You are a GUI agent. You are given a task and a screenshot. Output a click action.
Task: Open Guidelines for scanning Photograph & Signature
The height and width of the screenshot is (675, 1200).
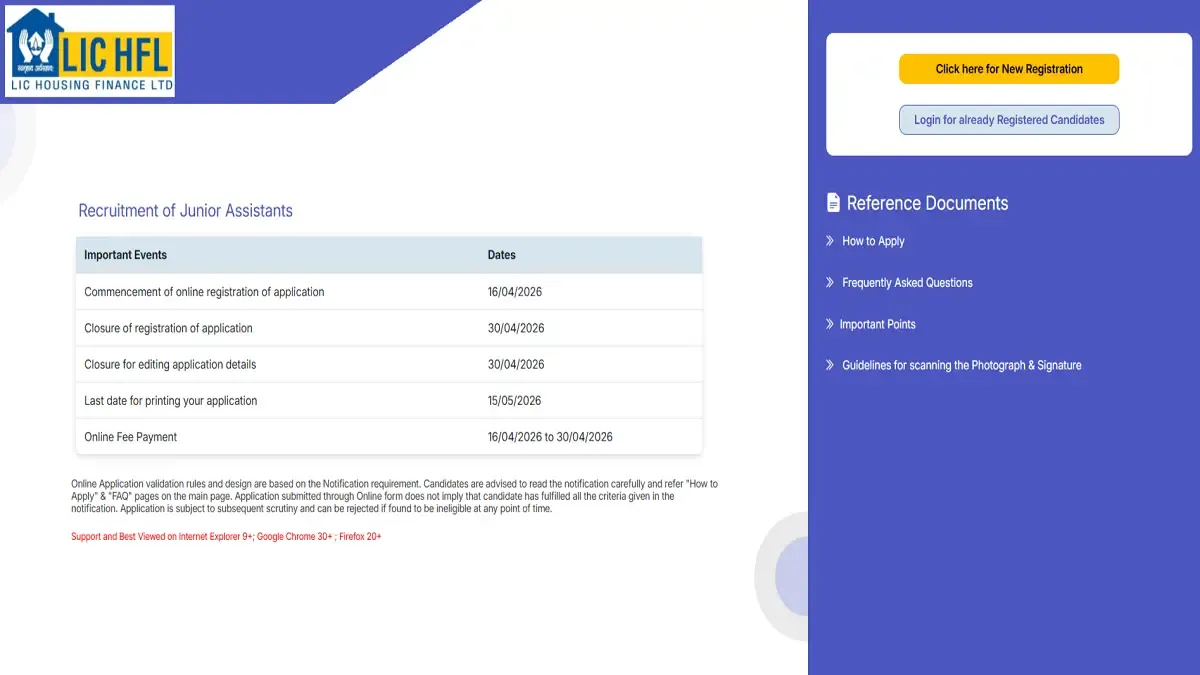(x=961, y=365)
